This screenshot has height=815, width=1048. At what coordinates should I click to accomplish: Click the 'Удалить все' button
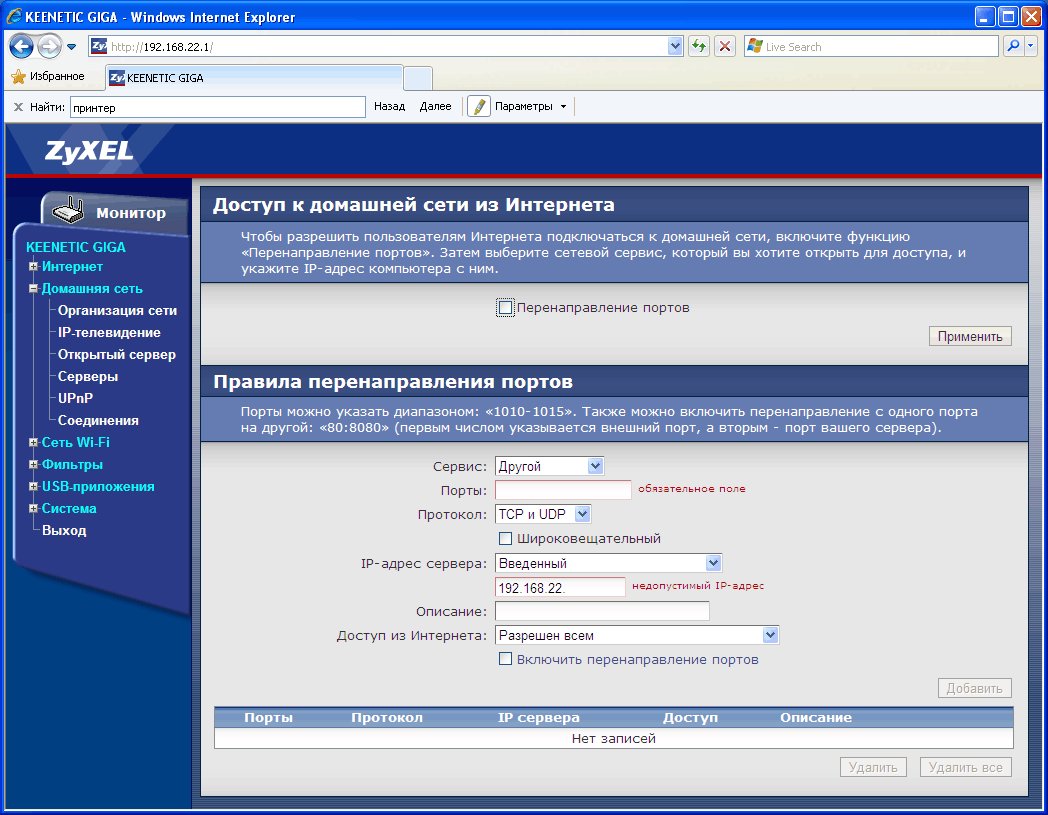[x=965, y=767]
